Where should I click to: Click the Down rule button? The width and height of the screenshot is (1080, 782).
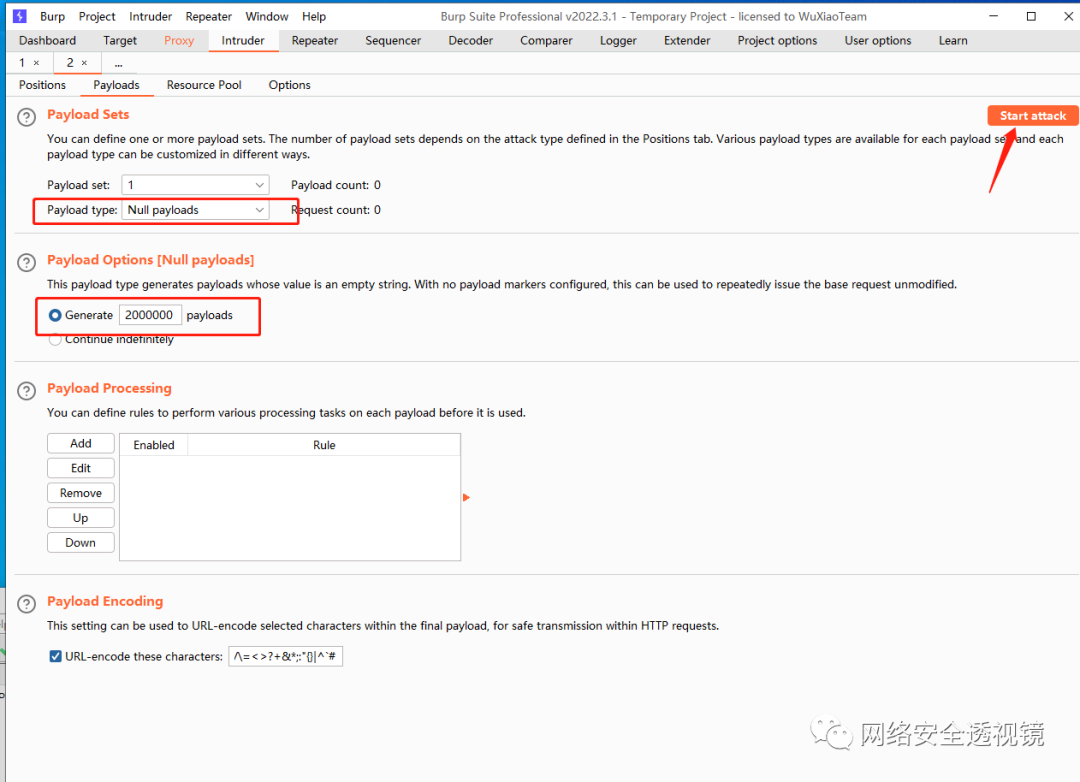tap(81, 543)
